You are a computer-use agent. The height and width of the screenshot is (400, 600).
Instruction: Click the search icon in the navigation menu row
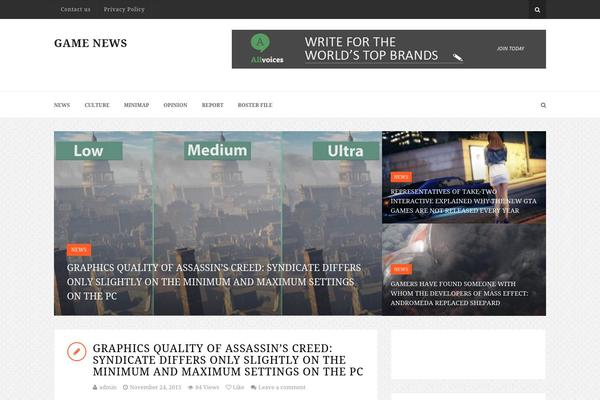coord(543,105)
